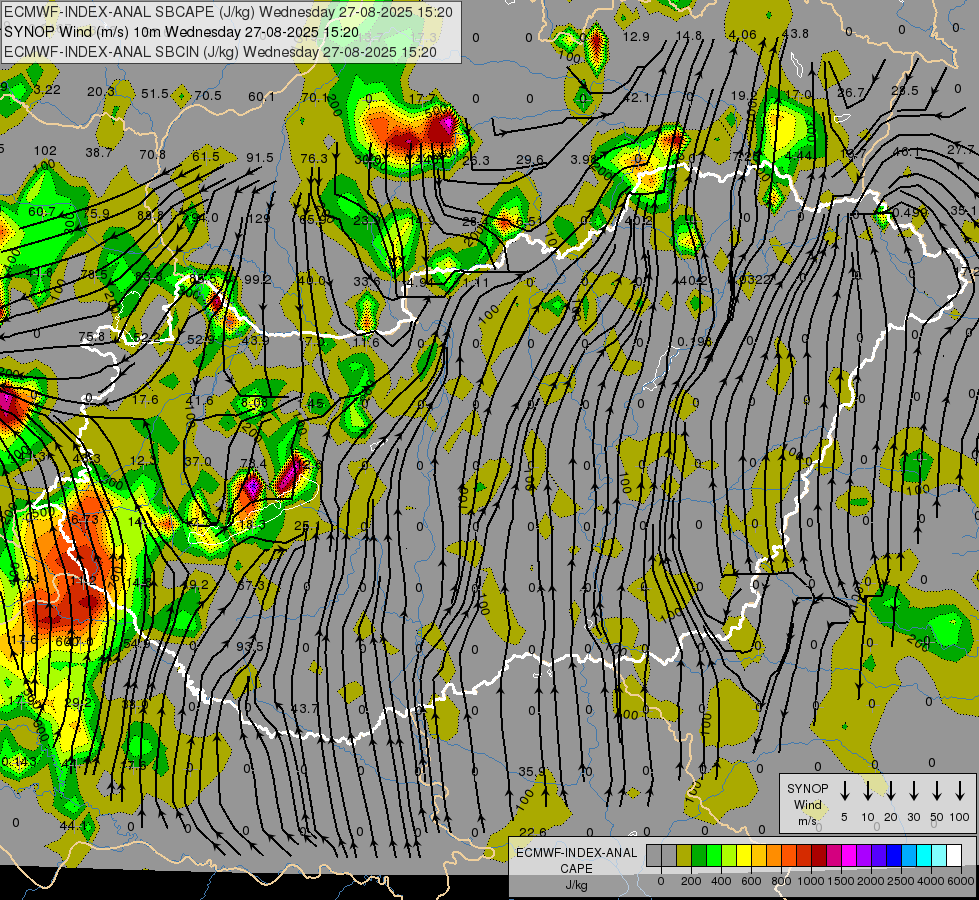
Task: Click the map value 60.1
Action: pos(261,97)
